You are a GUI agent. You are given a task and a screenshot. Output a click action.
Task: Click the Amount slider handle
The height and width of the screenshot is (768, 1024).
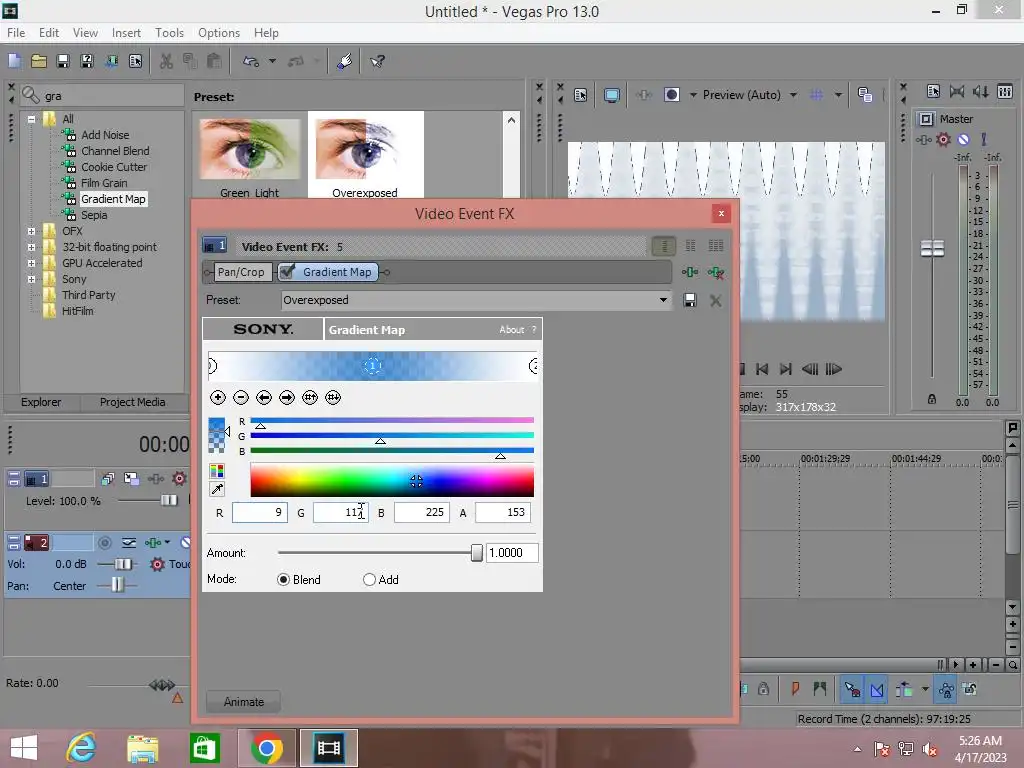(x=477, y=553)
